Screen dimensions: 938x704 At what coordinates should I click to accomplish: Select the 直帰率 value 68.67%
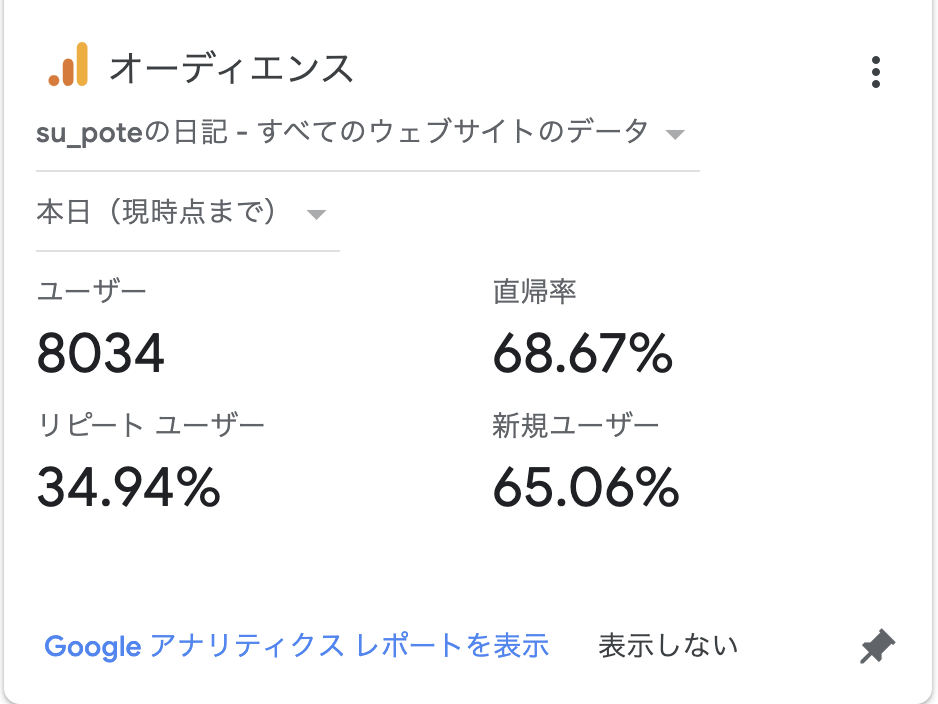pyautogui.click(x=583, y=353)
